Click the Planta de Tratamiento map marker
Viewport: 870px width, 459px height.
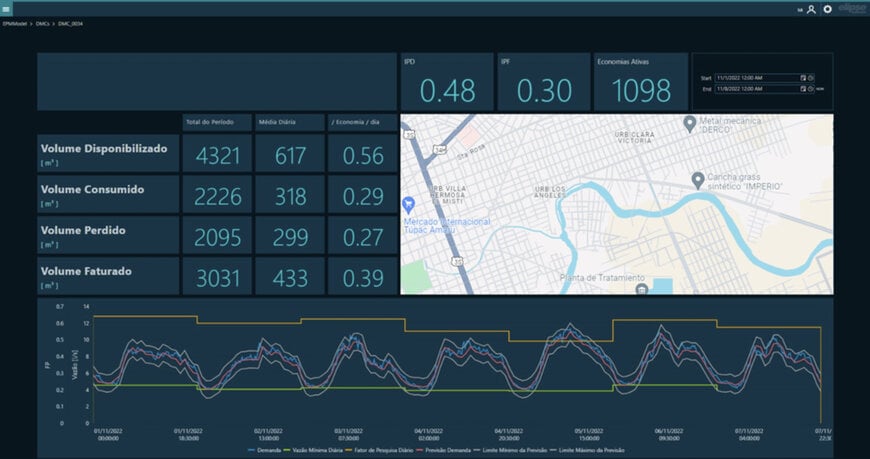click(642, 289)
